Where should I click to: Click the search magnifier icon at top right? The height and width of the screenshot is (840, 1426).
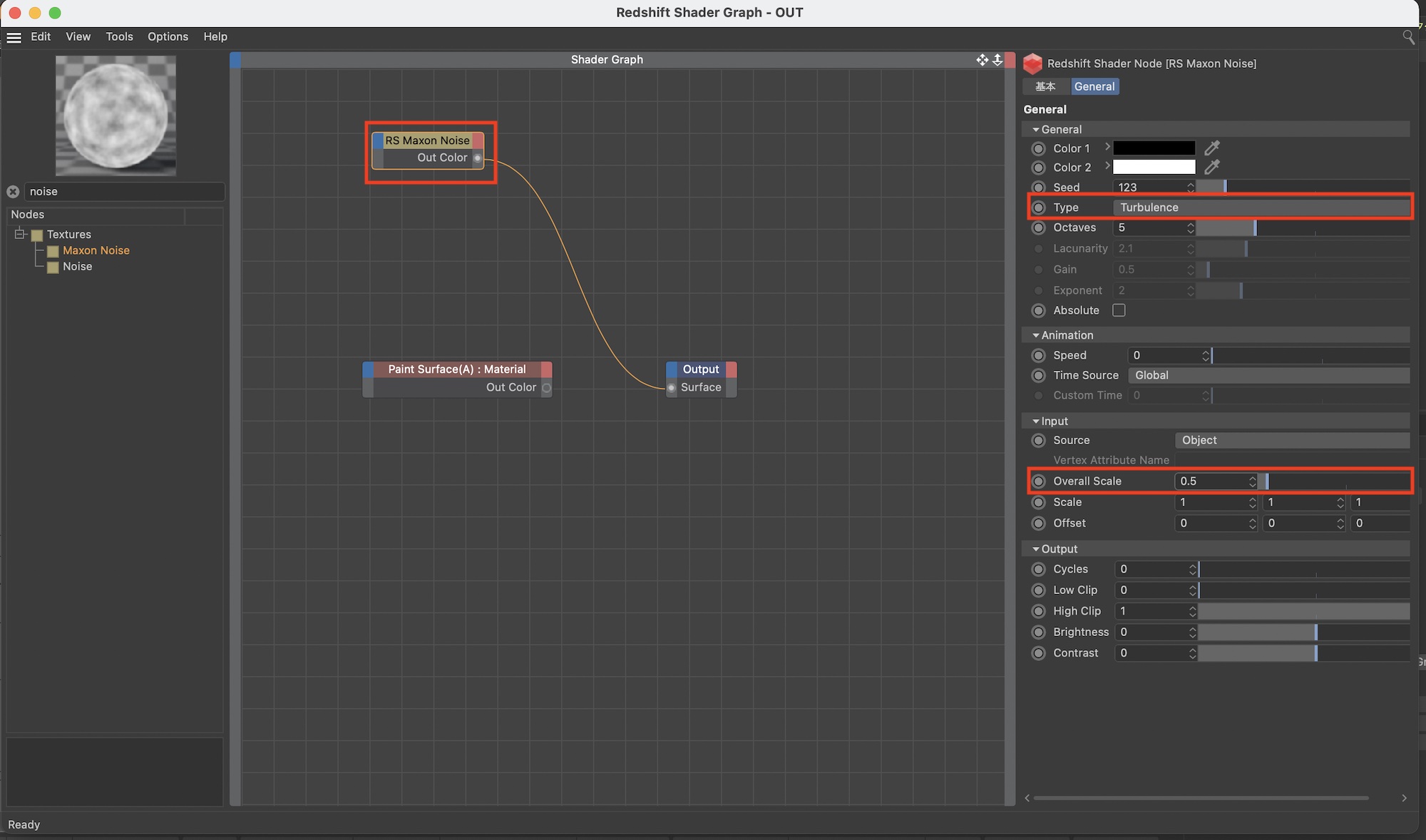click(1408, 37)
